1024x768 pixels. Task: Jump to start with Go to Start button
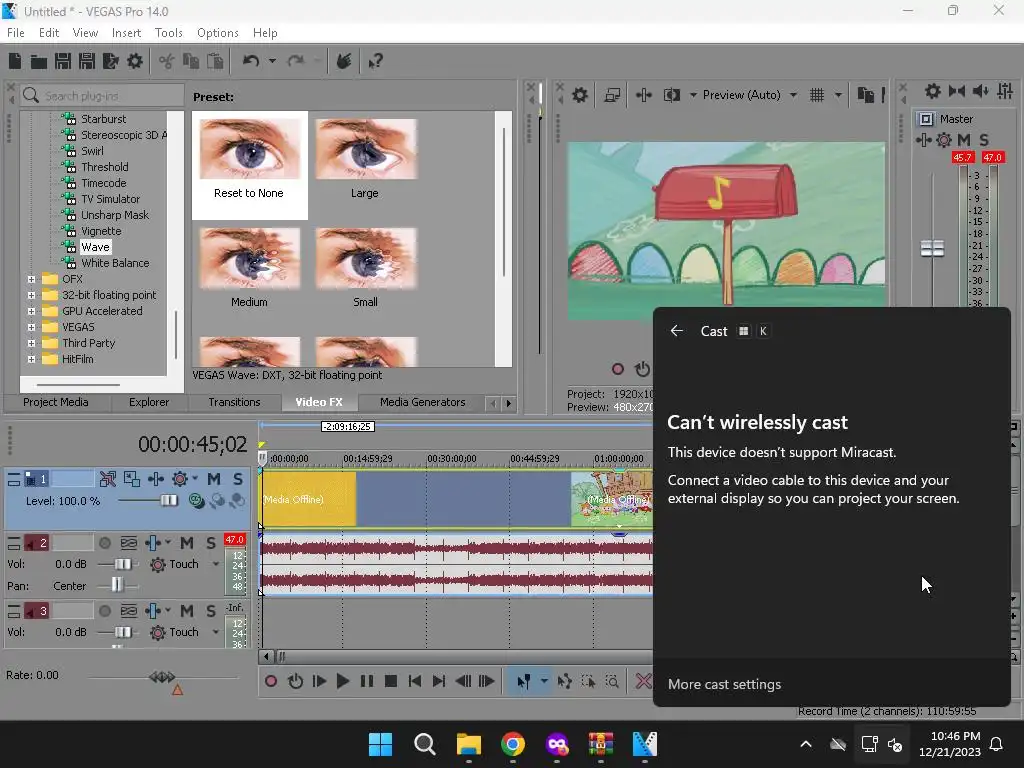tap(415, 681)
